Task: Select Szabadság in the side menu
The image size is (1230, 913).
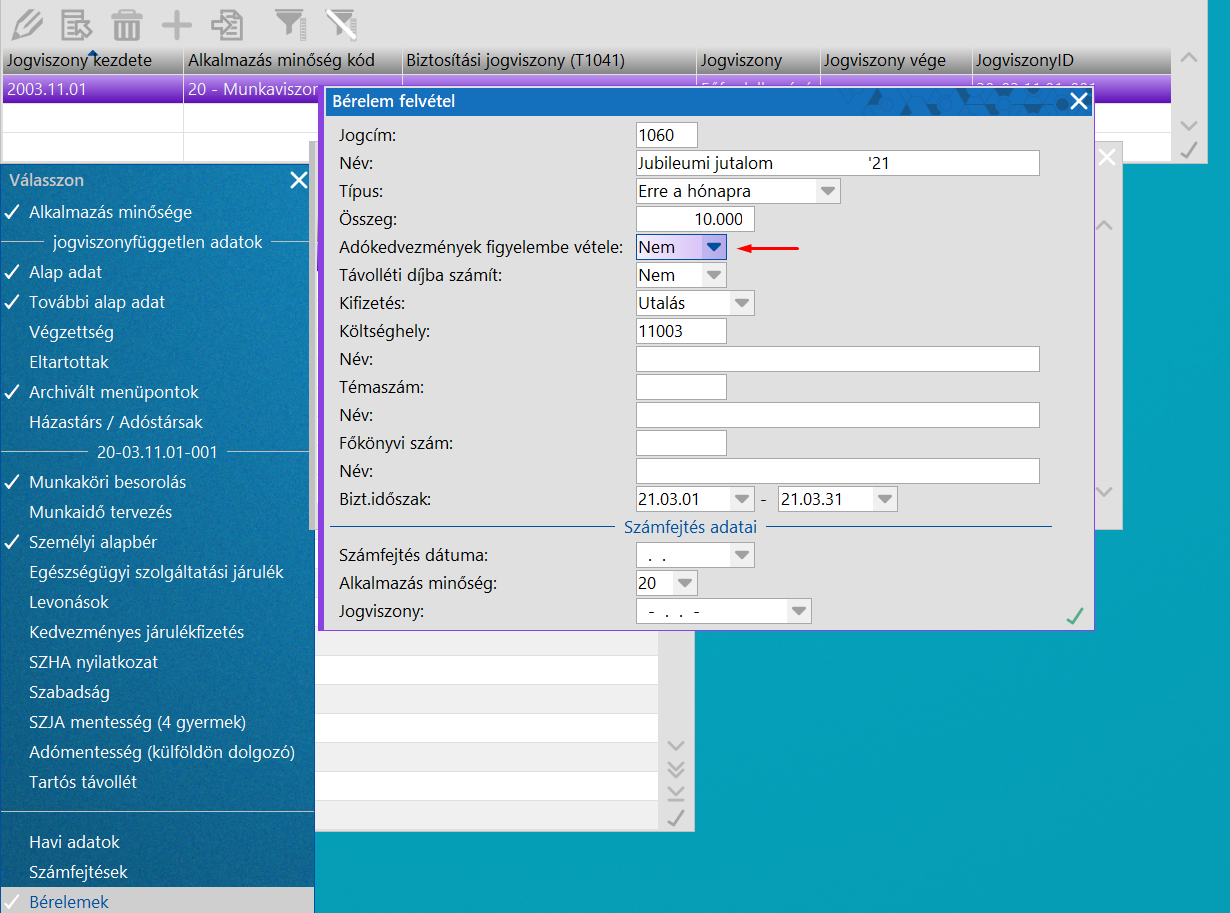Action: pos(69,692)
